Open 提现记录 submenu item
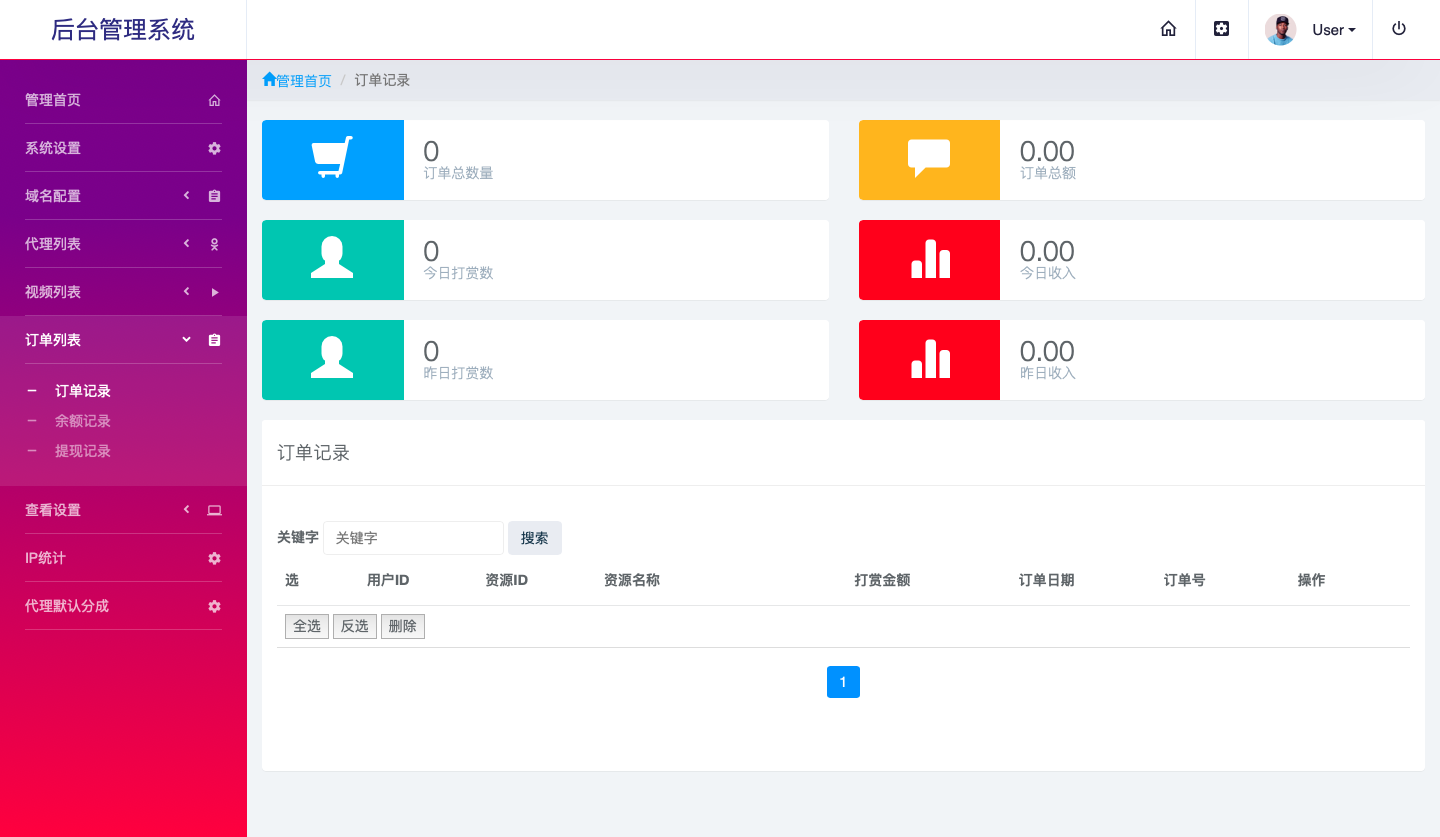The width and height of the screenshot is (1440, 837). [x=83, y=451]
